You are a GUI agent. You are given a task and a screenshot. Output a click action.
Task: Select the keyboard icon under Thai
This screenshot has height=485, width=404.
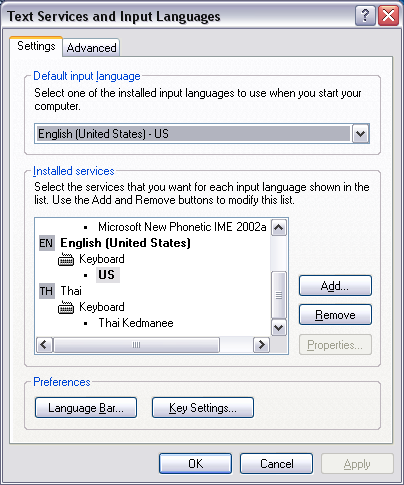pyautogui.click(x=66, y=307)
